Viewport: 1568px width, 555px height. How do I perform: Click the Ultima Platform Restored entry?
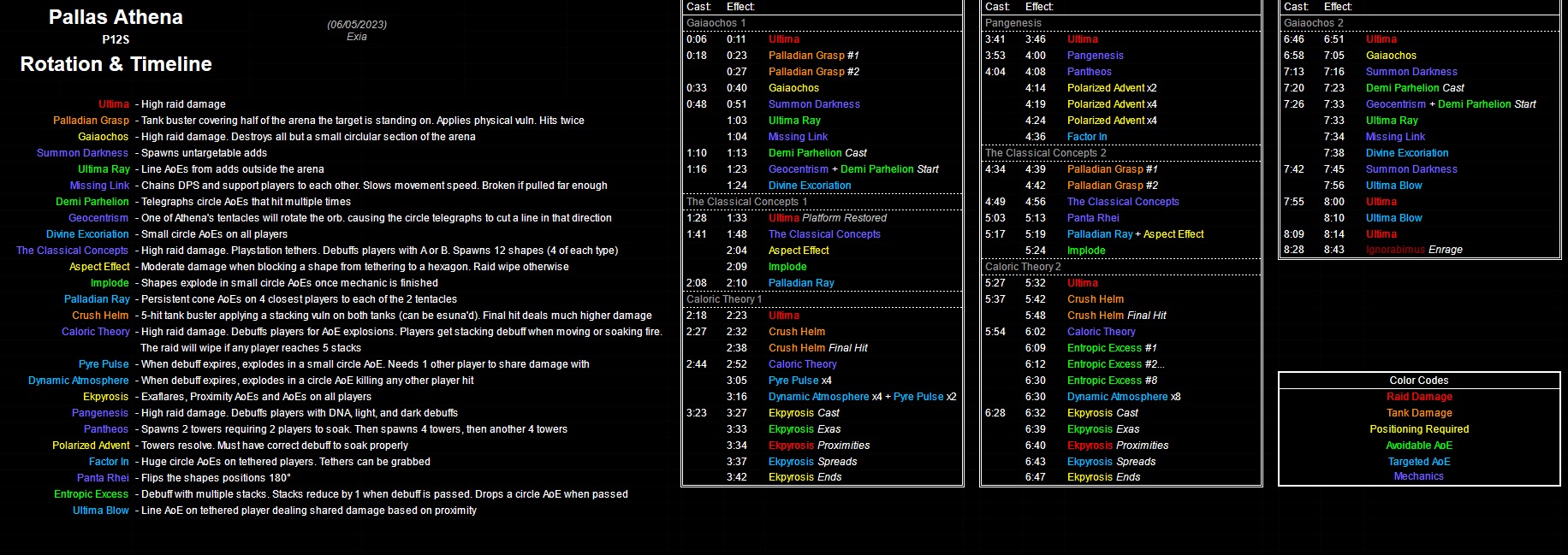(827, 218)
